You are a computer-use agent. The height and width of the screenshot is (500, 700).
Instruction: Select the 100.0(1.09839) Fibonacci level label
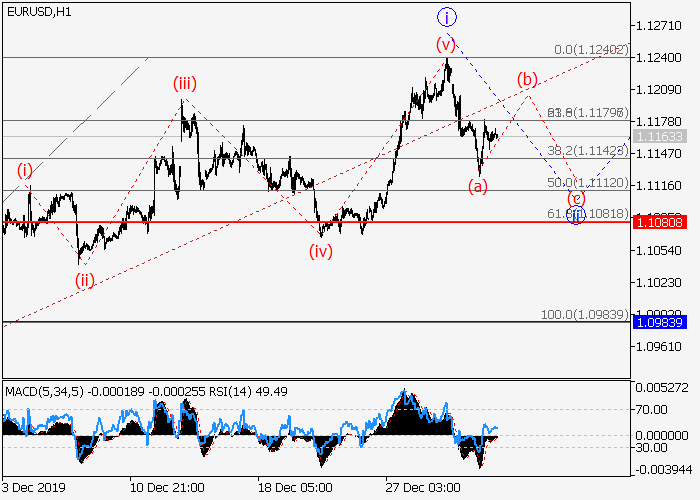pyautogui.click(x=584, y=315)
